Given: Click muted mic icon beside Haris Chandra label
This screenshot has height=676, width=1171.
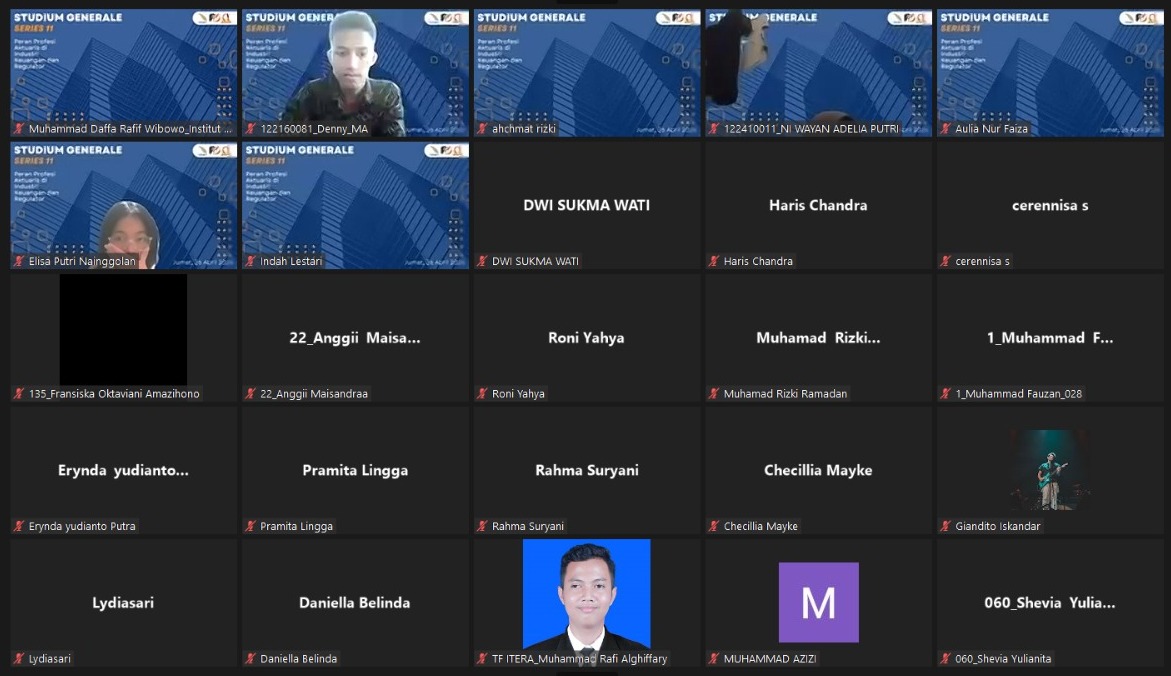Looking at the screenshot, I should pyautogui.click(x=714, y=261).
